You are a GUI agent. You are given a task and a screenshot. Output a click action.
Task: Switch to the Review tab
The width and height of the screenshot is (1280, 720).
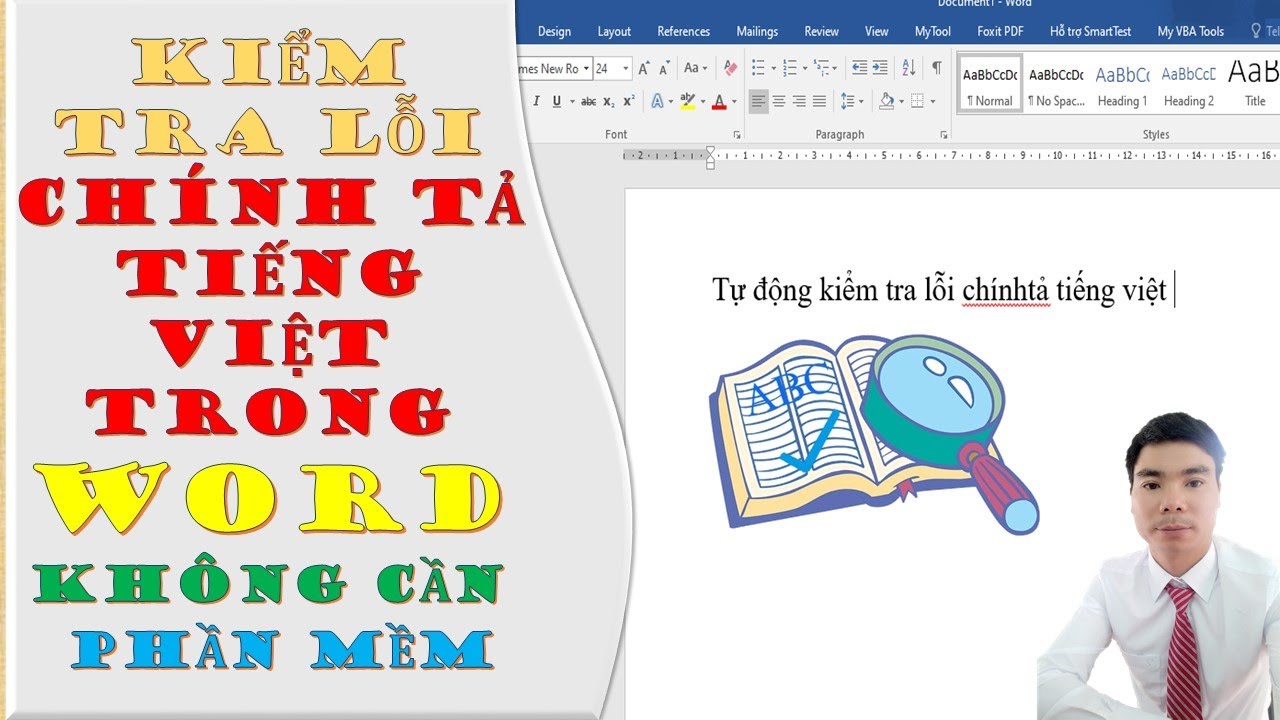tap(821, 31)
